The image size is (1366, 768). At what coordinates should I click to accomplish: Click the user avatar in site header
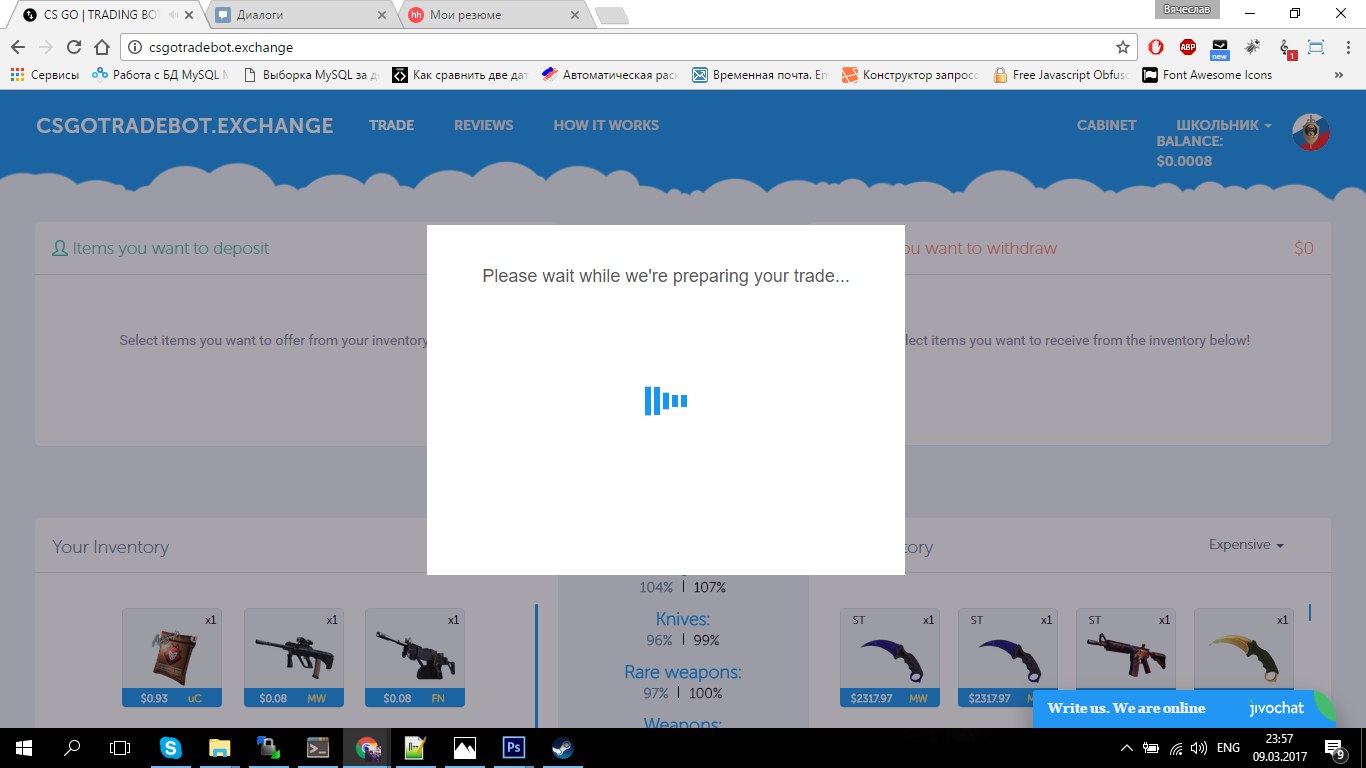1311,132
